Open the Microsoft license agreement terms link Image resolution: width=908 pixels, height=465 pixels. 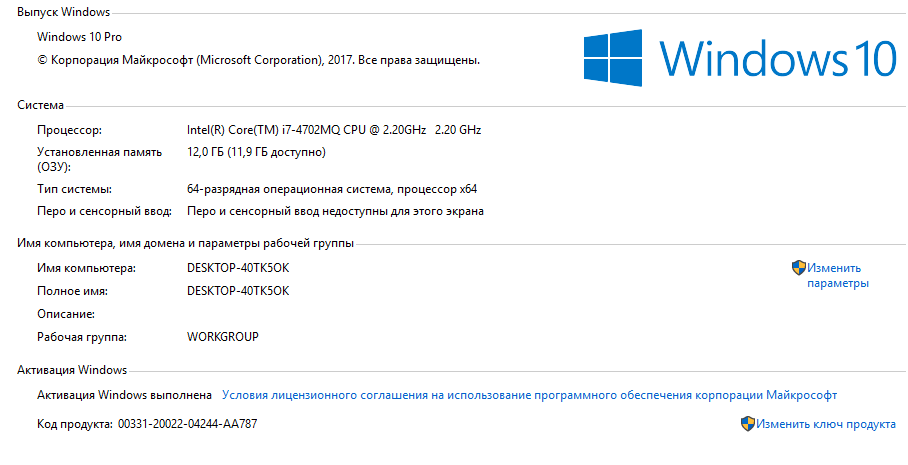coord(529,395)
